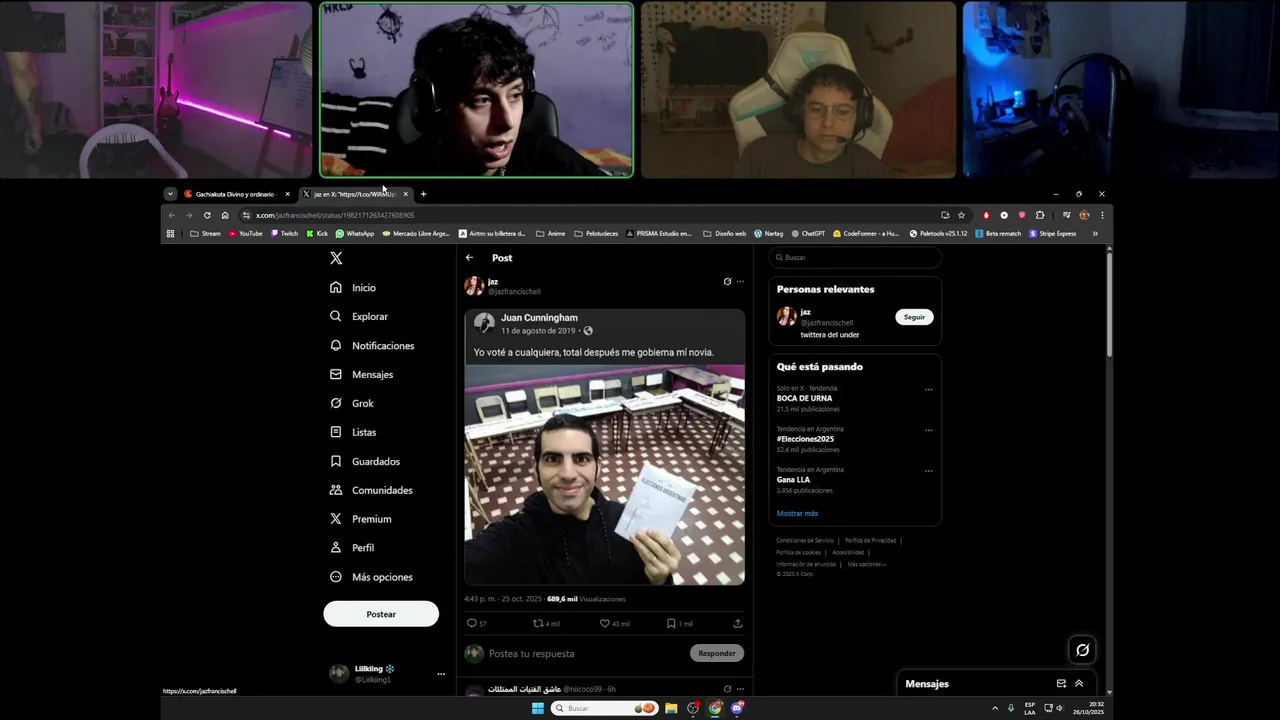
Task: Open Mensajes in left sidebar
Action: 361,375
